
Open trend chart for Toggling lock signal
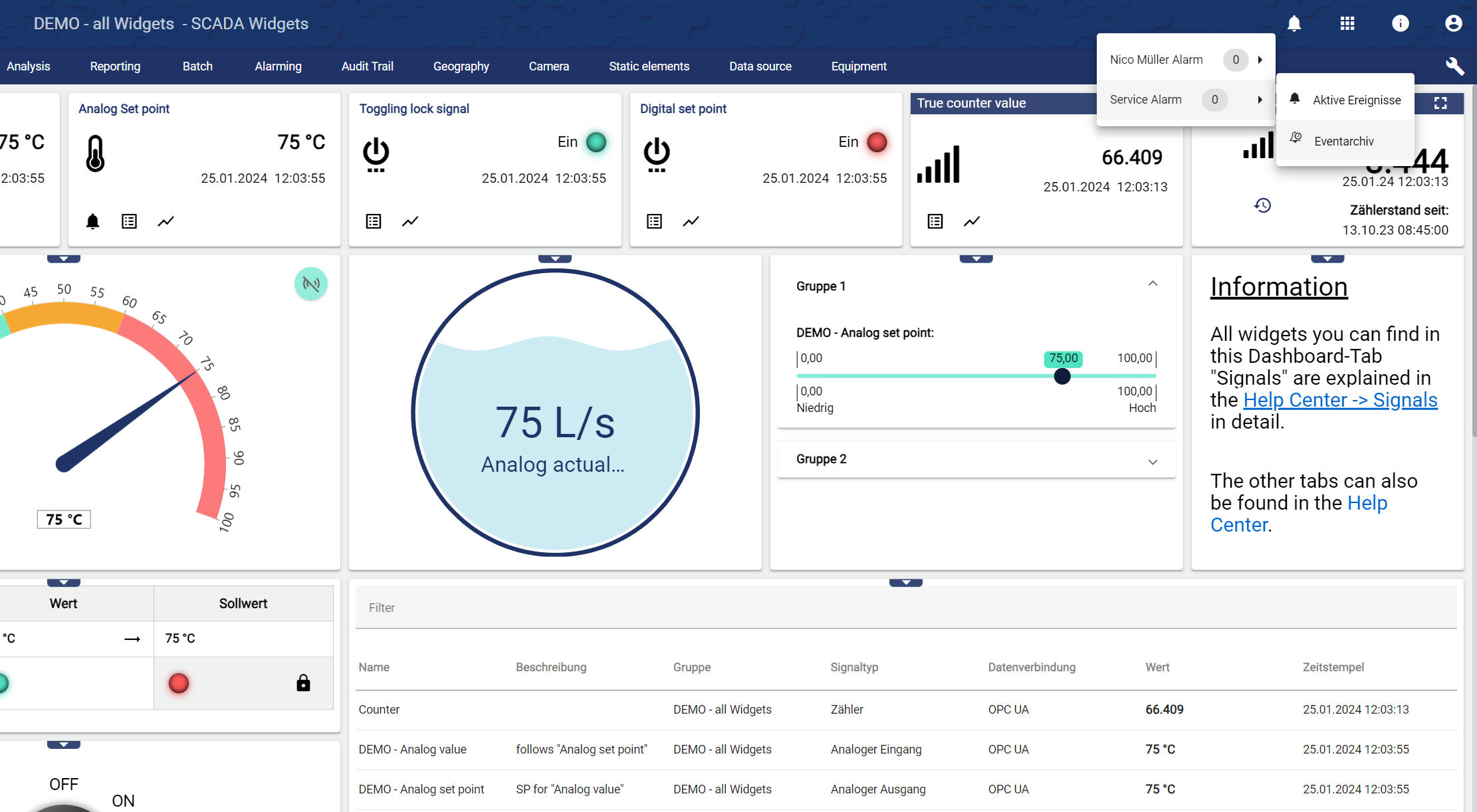click(x=410, y=221)
